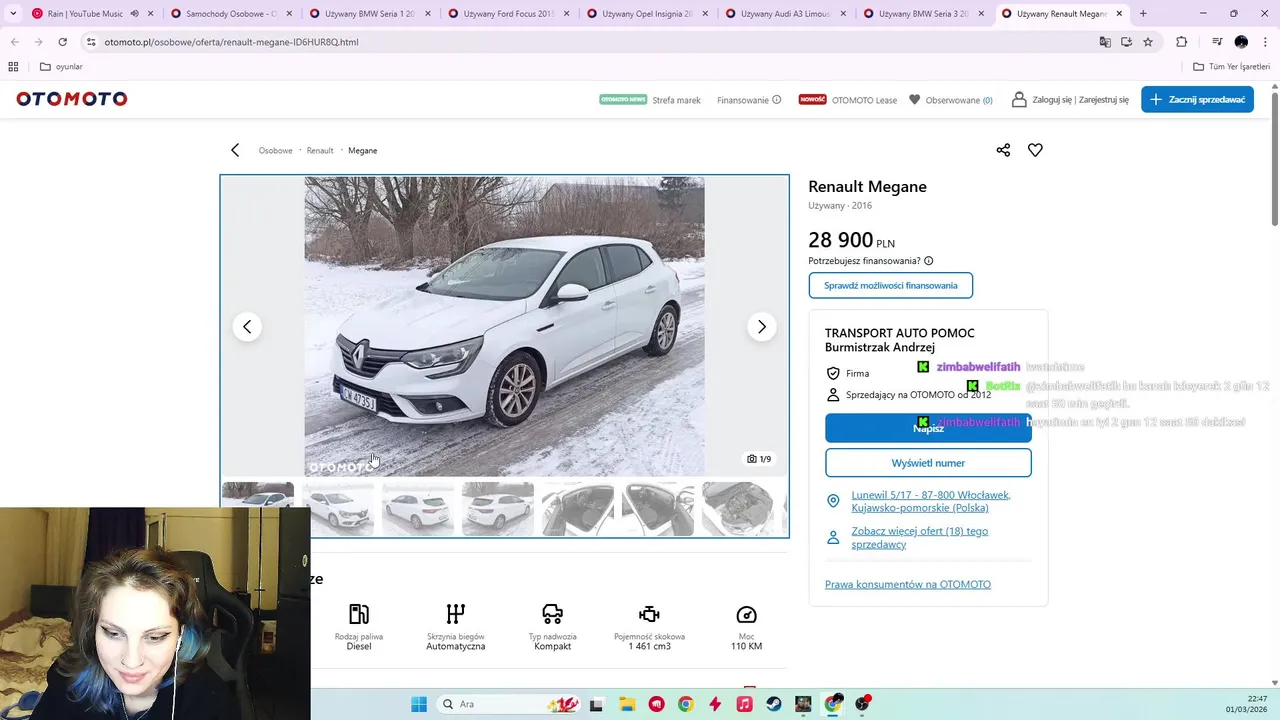Switch to Używany BMW Seria 3 tab
1280x720 pixels.
(x=917, y=14)
